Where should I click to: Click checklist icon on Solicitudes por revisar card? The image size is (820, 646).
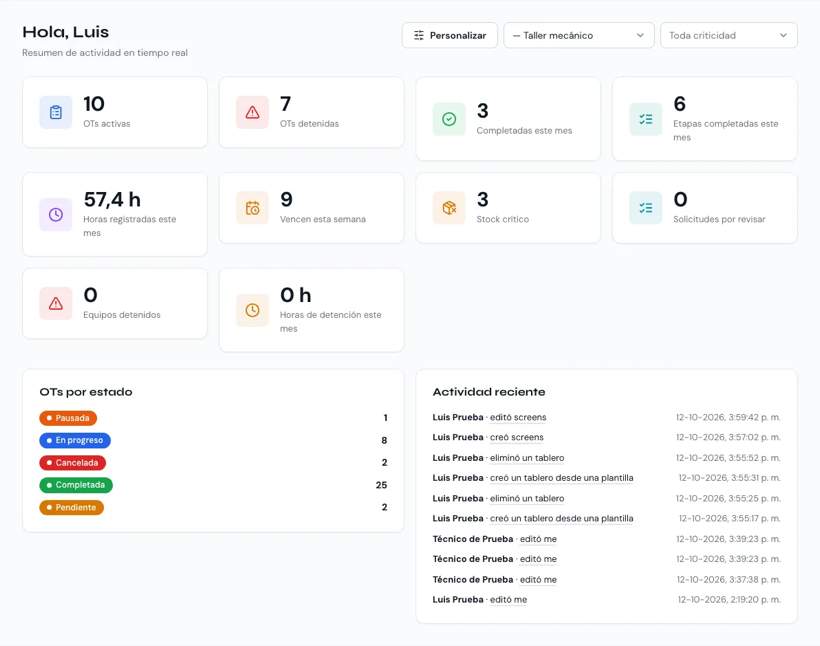[646, 208]
